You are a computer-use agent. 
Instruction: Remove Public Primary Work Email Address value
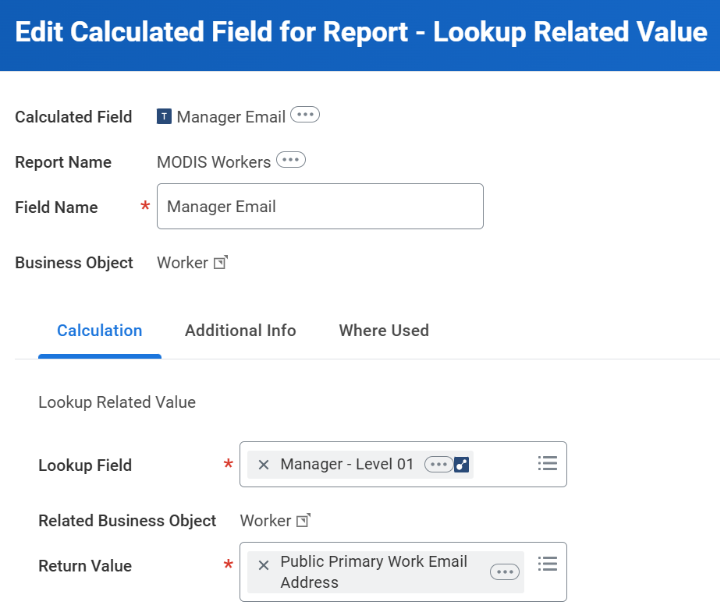(x=264, y=565)
